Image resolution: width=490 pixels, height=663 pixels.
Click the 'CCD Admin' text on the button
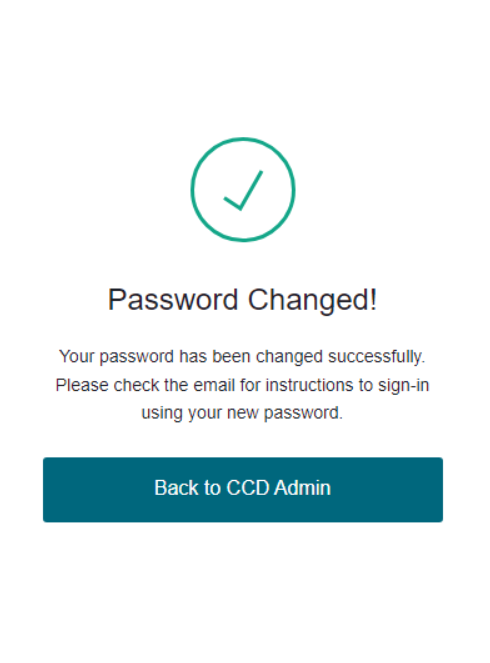tap(278, 488)
